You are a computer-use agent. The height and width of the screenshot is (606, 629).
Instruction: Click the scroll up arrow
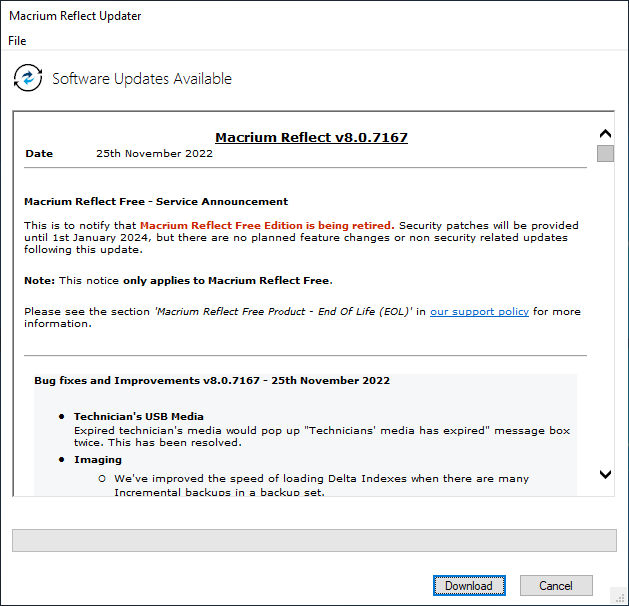point(605,134)
